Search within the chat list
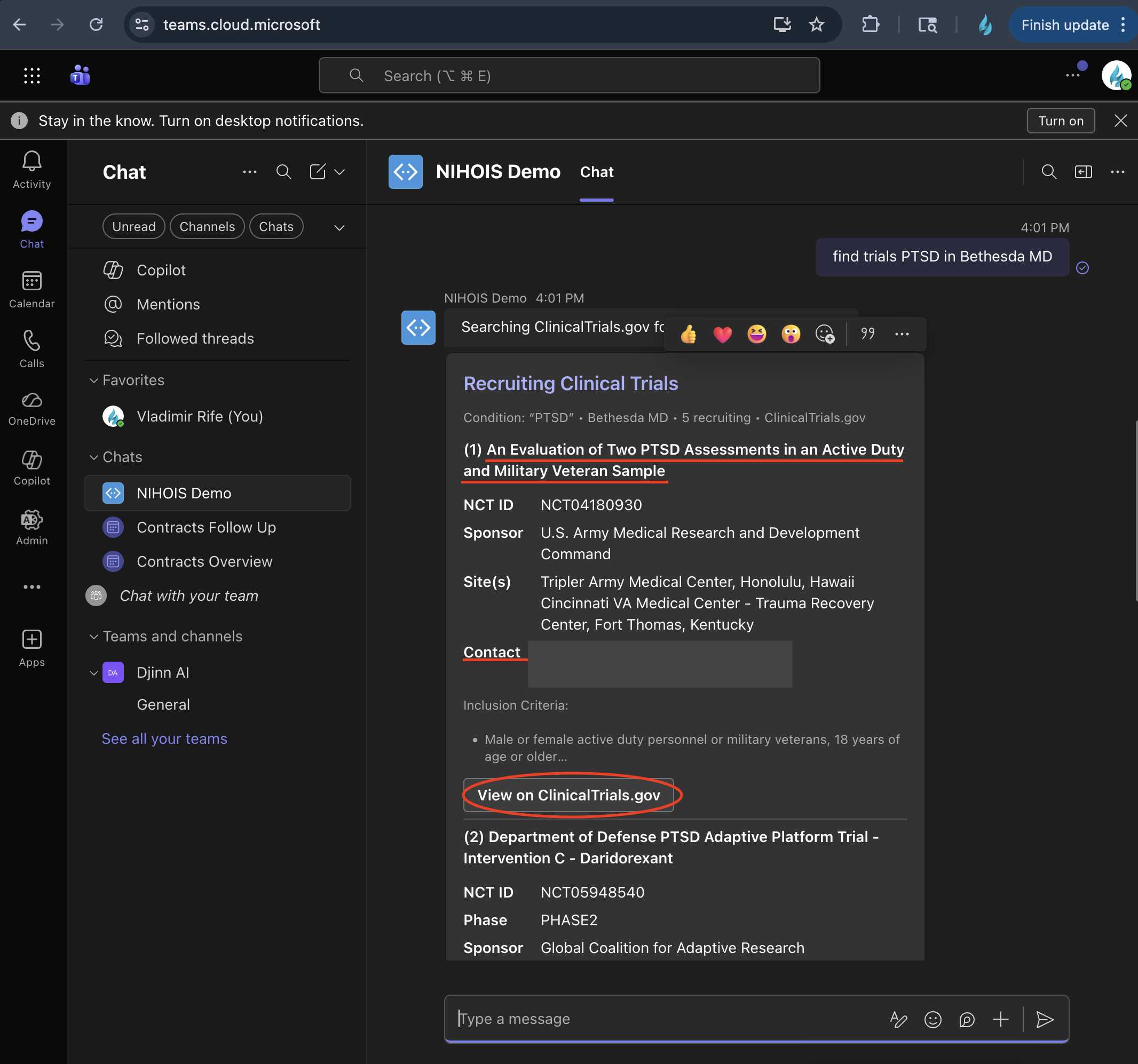Image resolution: width=1138 pixels, height=1064 pixels. point(284,172)
